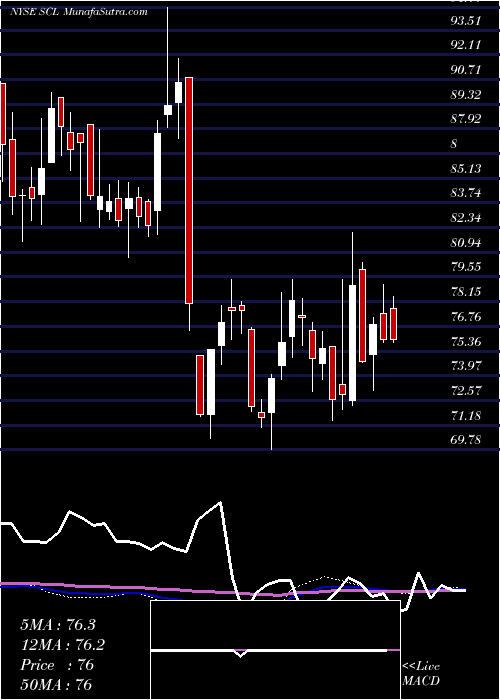Click the 90.71 price axis label
This screenshot has width=500, height=700.
(466, 70)
